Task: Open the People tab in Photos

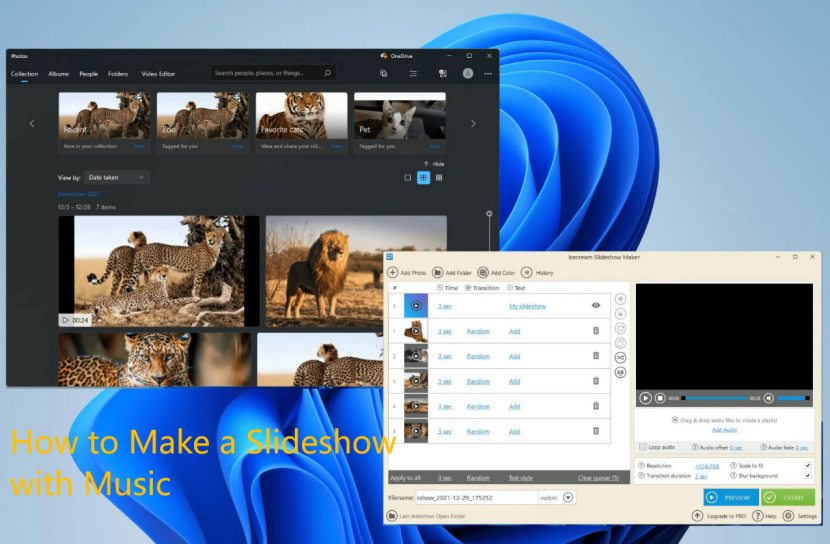Action: (88, 74)
